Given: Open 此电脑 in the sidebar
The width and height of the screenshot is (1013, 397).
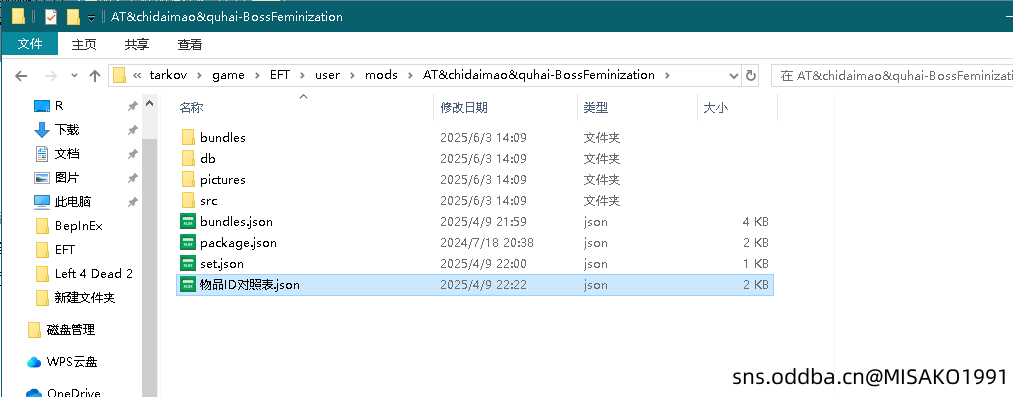Looking at the screenshot, I should pos(72,201).
